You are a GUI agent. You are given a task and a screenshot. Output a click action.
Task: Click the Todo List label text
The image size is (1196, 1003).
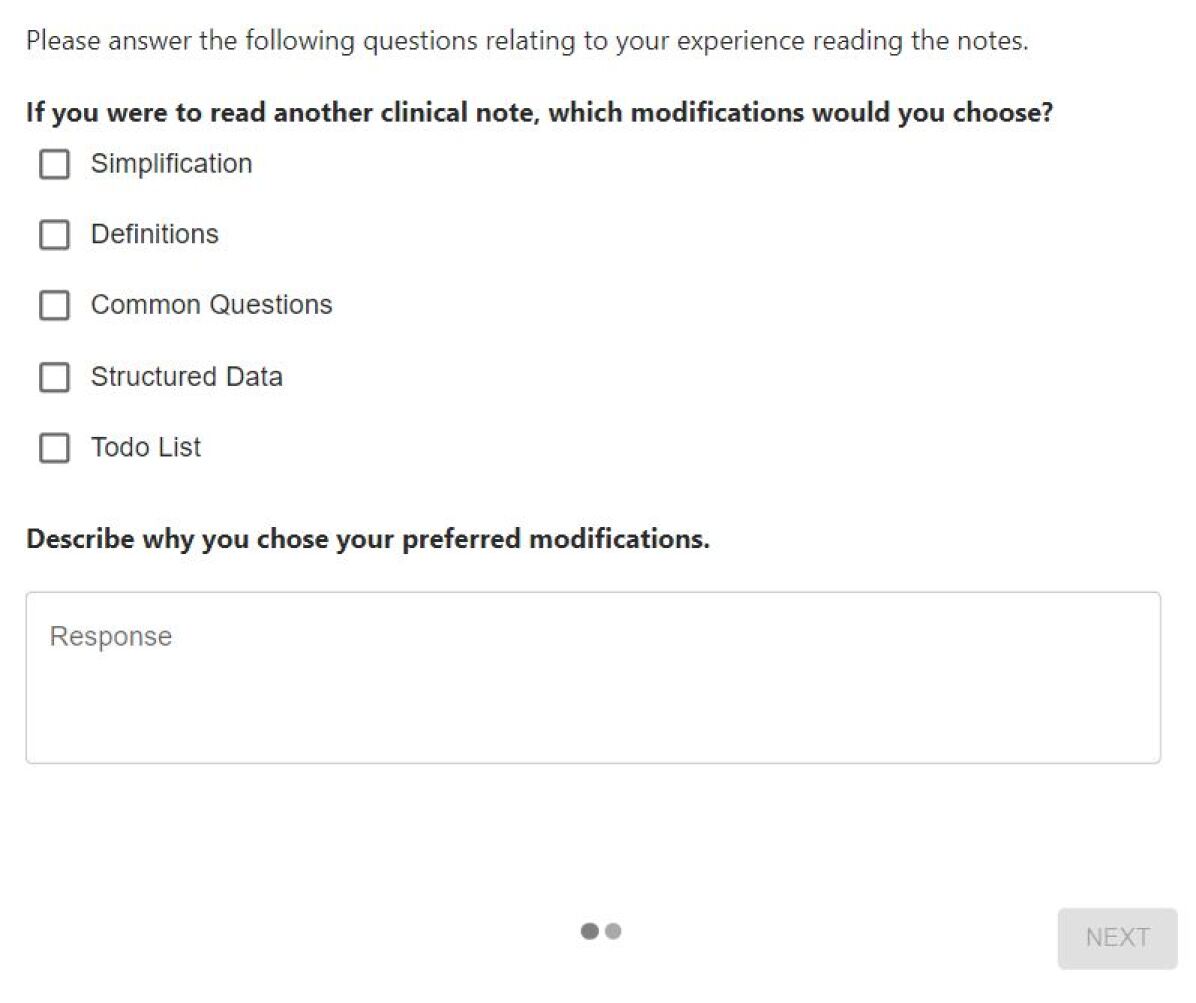coord(145,448)
